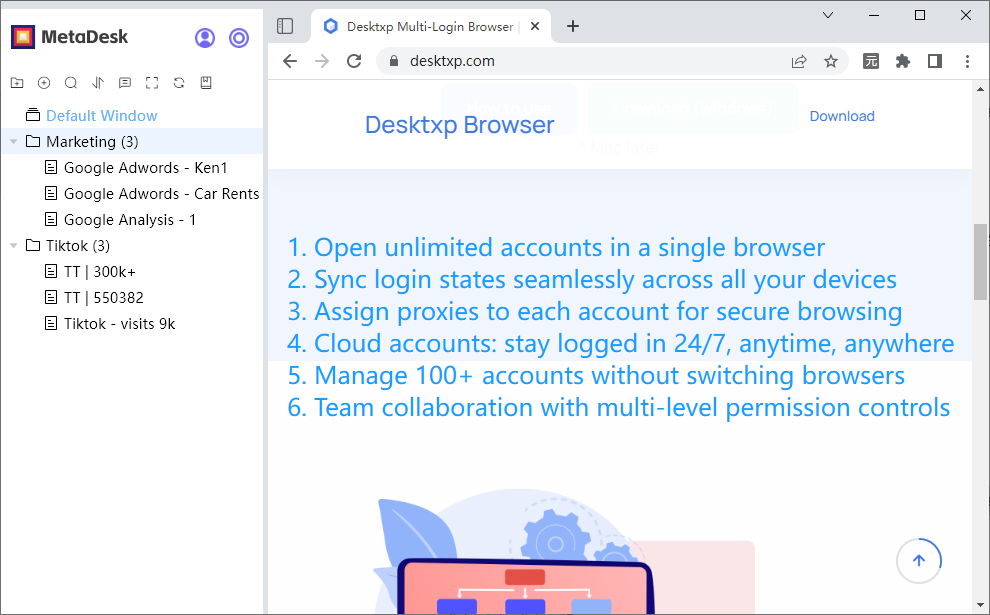The width and height of the screenshot is (990, 615).
Task: Open the user account profile icon
Action: tap(205, 38)
